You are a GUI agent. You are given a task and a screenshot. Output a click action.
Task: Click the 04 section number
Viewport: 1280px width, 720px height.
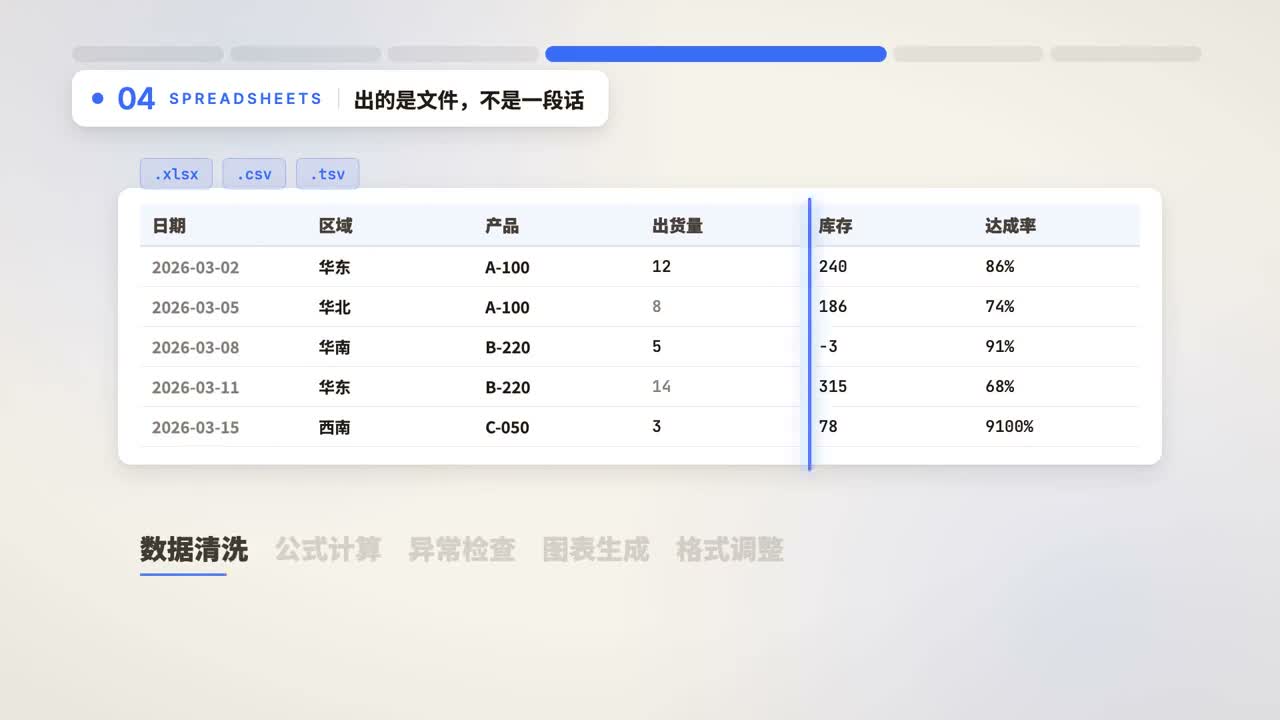[x=136, y=98]
